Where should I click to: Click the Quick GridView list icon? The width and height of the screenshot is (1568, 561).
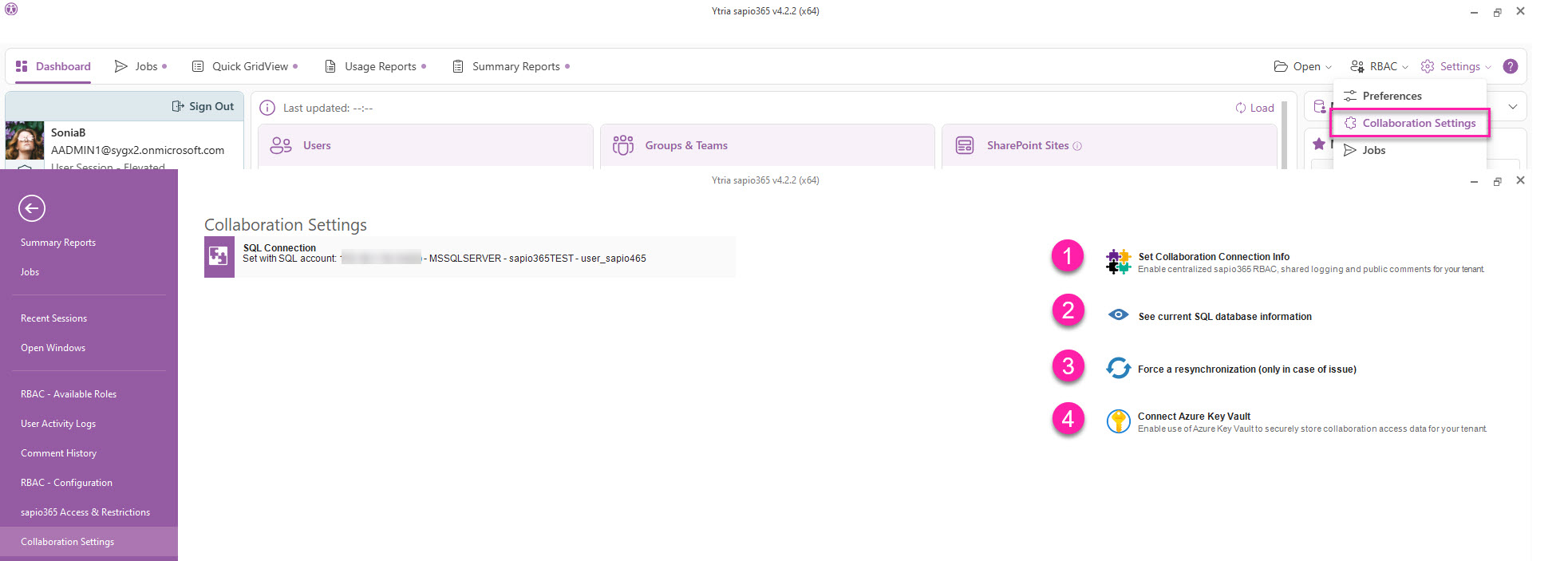tap(198, 66)
